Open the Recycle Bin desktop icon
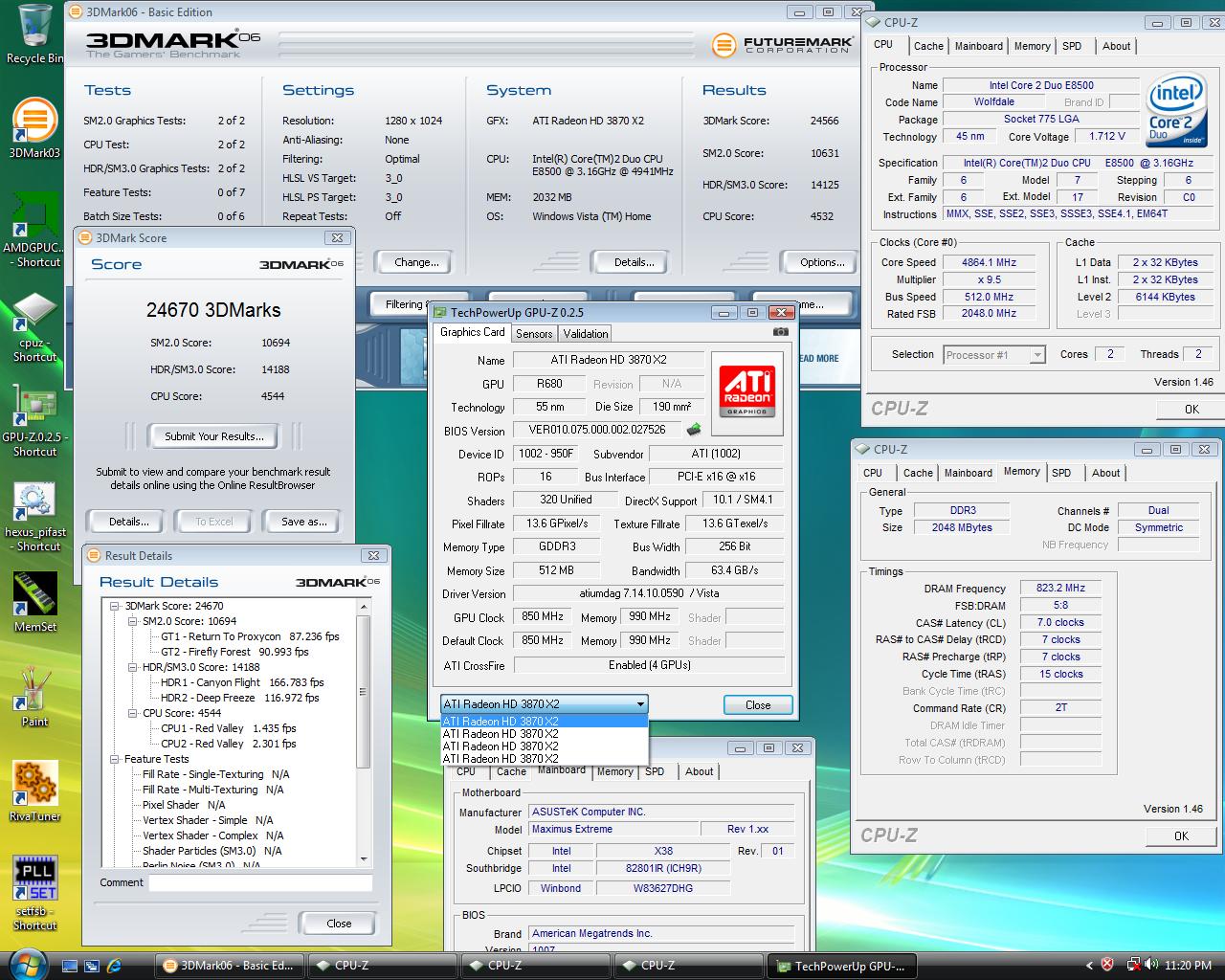1225x980 pixels. point(34,33)
